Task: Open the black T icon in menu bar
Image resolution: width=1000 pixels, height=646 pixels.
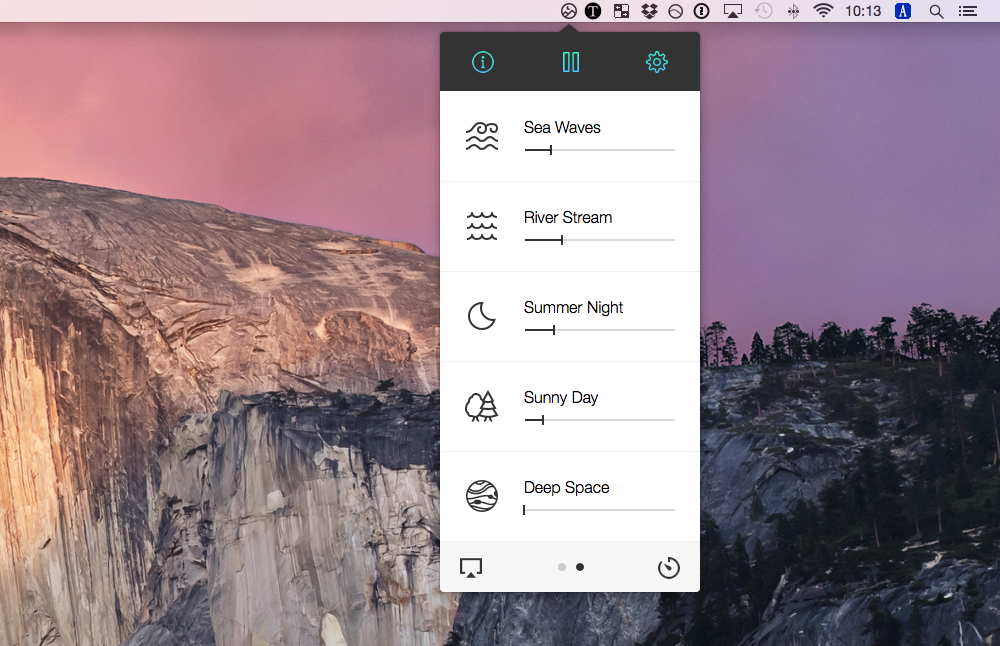Action: coord(593,11)
